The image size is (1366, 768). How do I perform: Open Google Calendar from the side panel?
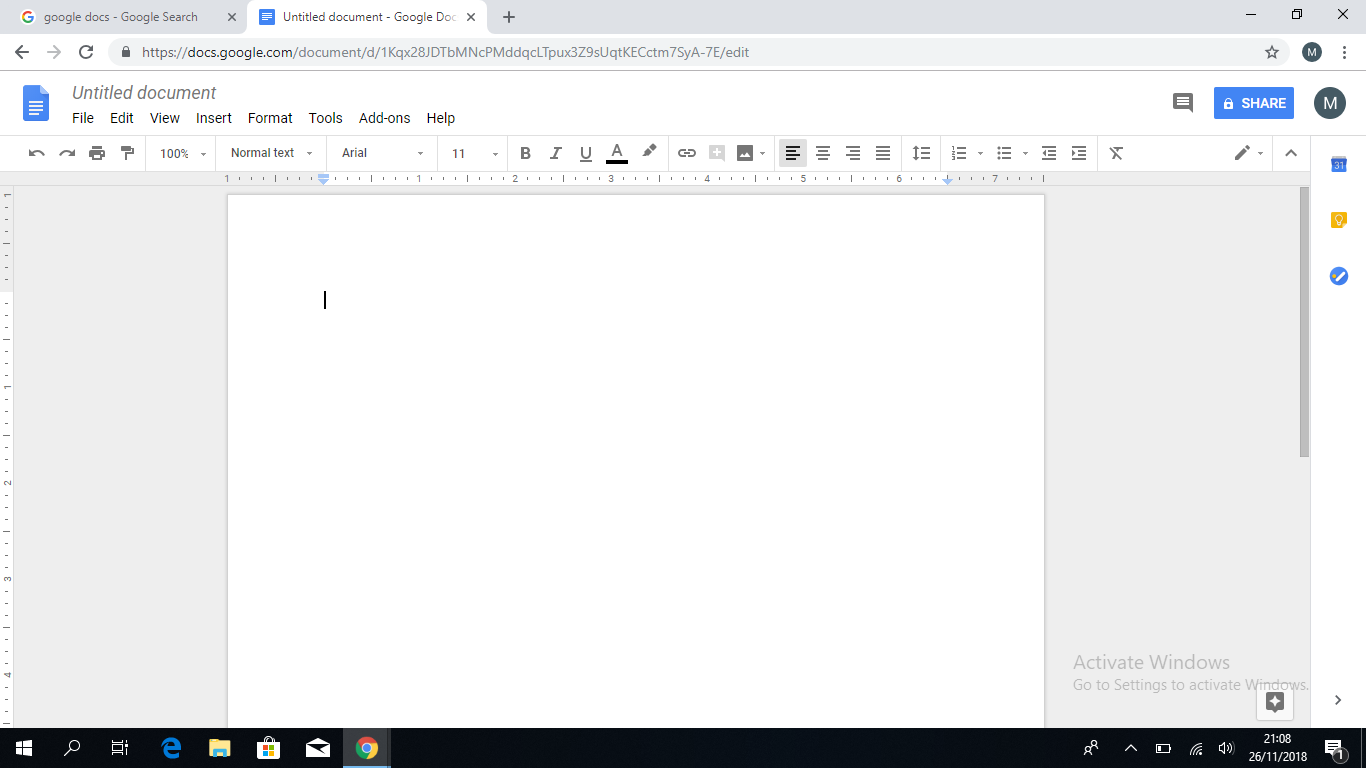1338,166
